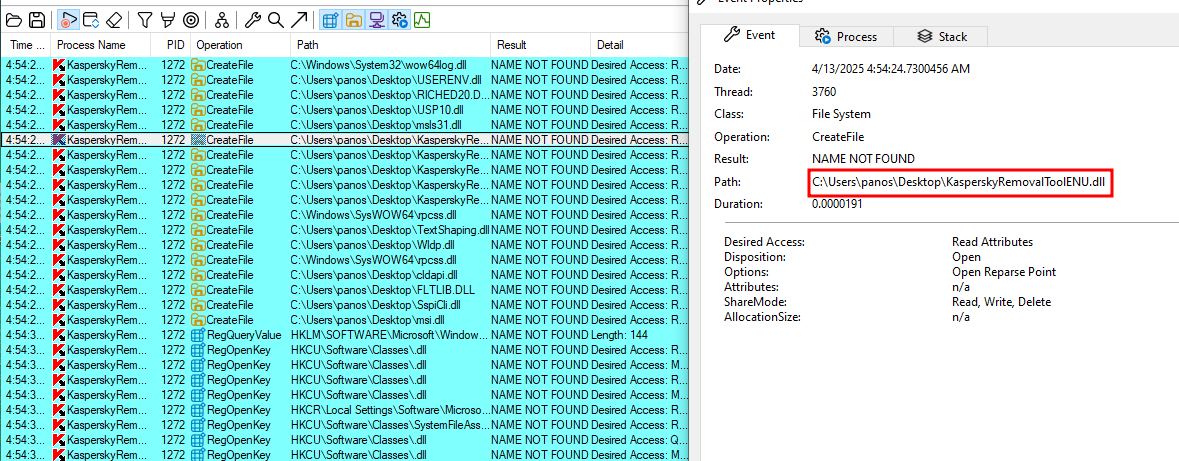
Task: Select the row with path wow64log.dll
Action: pos(344,65)
